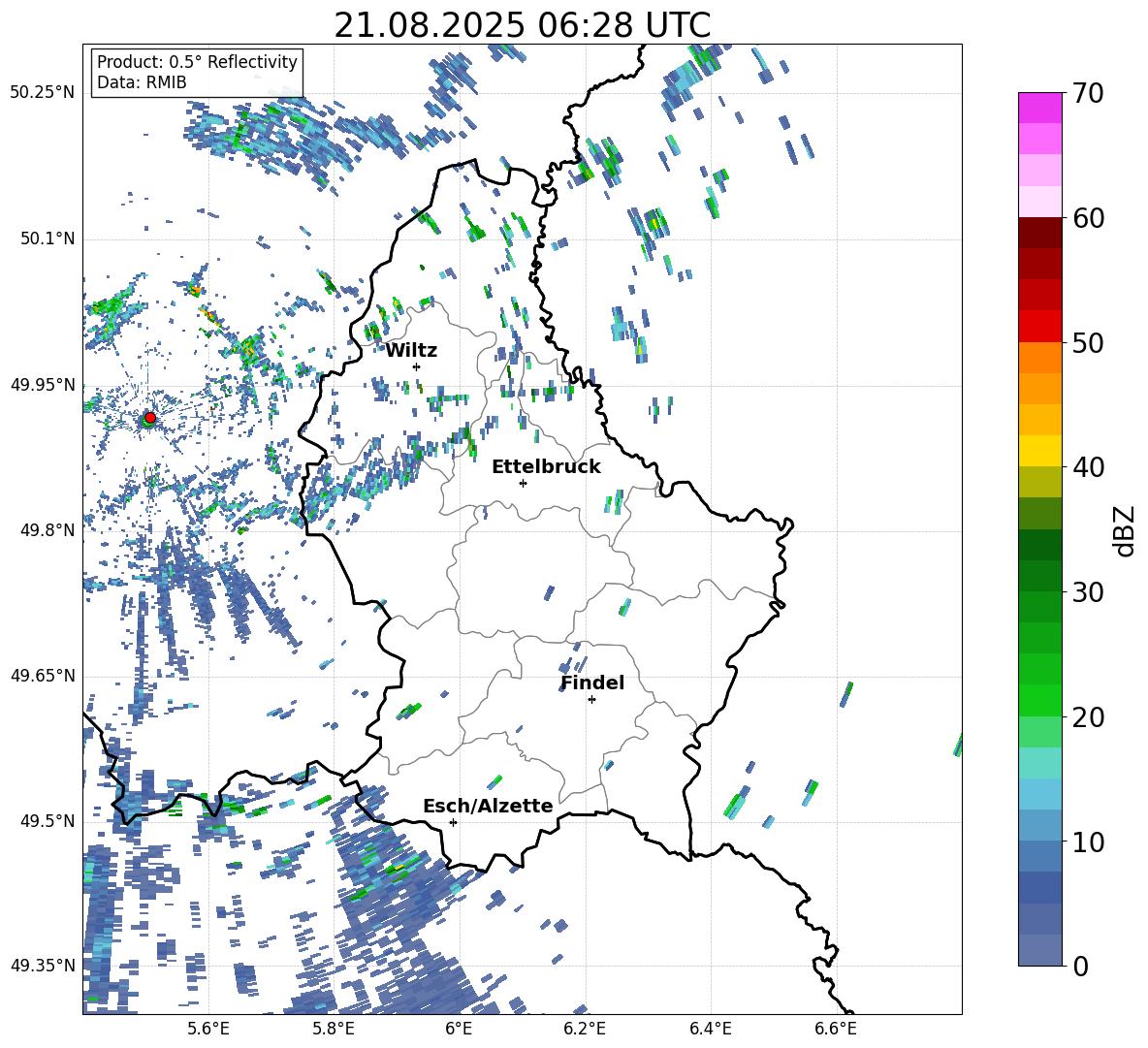Click the Esch/Alzette station cross marker
The height and width of the screenshot is (1048, 1148).
click(x=453, y=822)
